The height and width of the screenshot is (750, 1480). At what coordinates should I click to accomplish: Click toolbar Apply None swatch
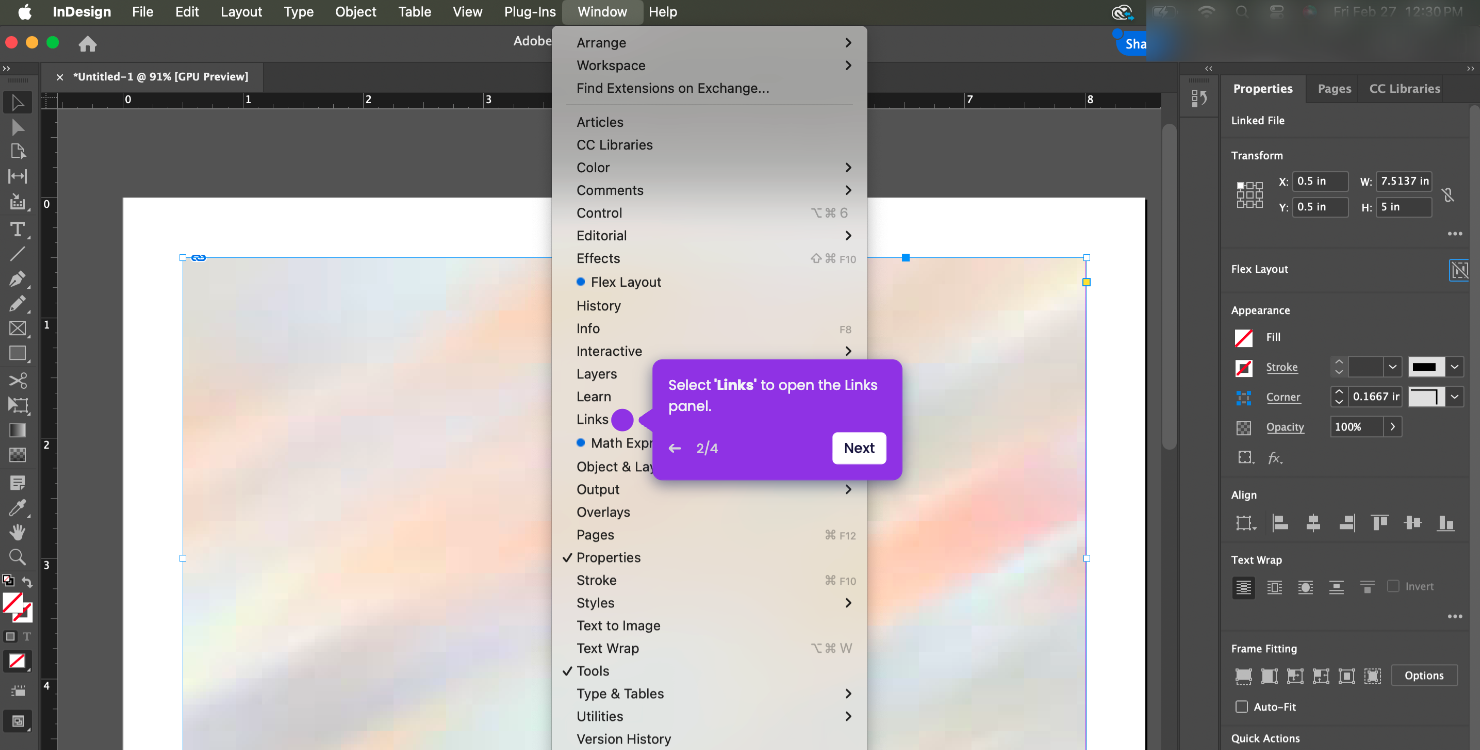pyautogui.click(x=17, y=661)
